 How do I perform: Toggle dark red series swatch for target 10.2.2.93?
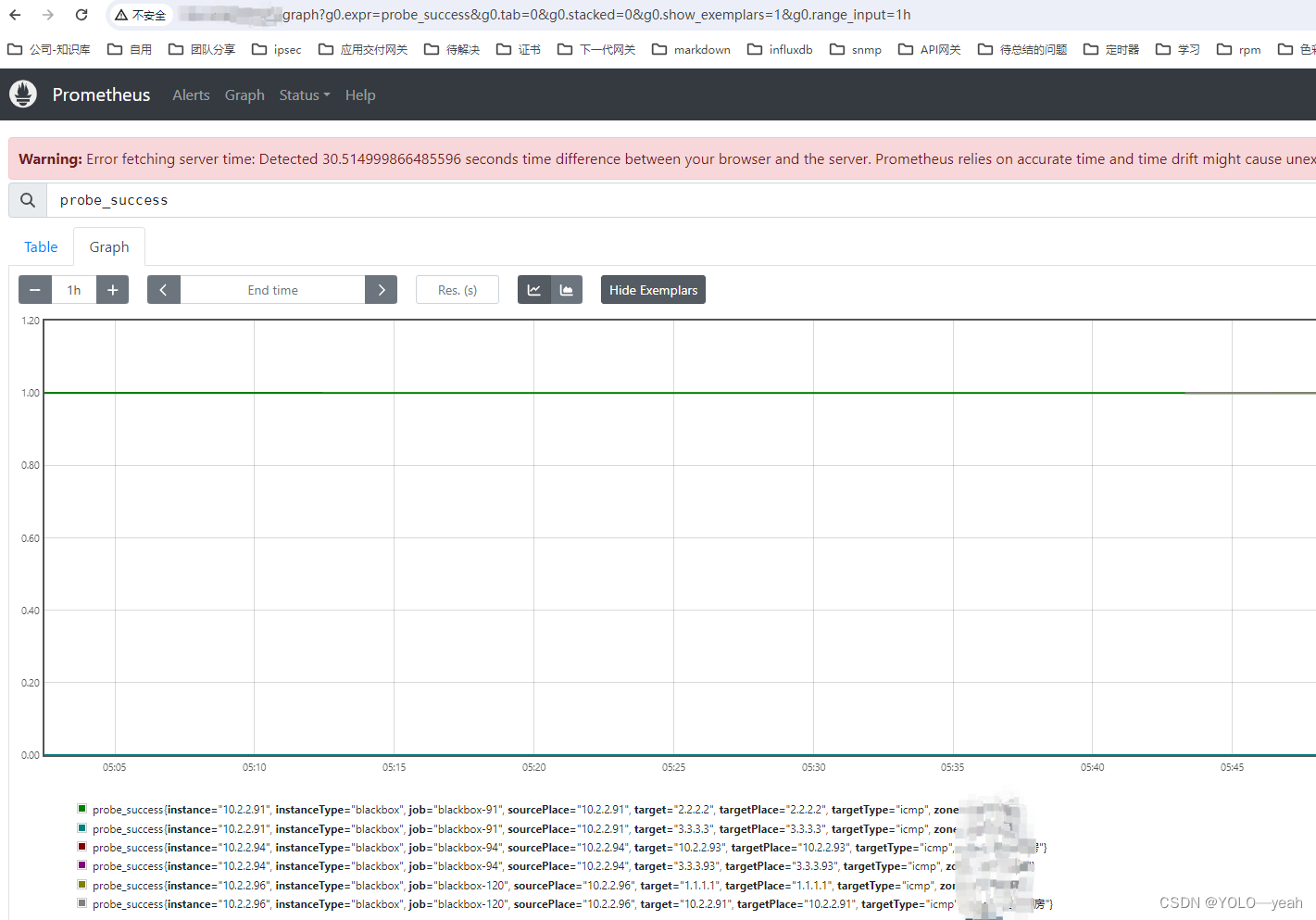click(81, 847)
